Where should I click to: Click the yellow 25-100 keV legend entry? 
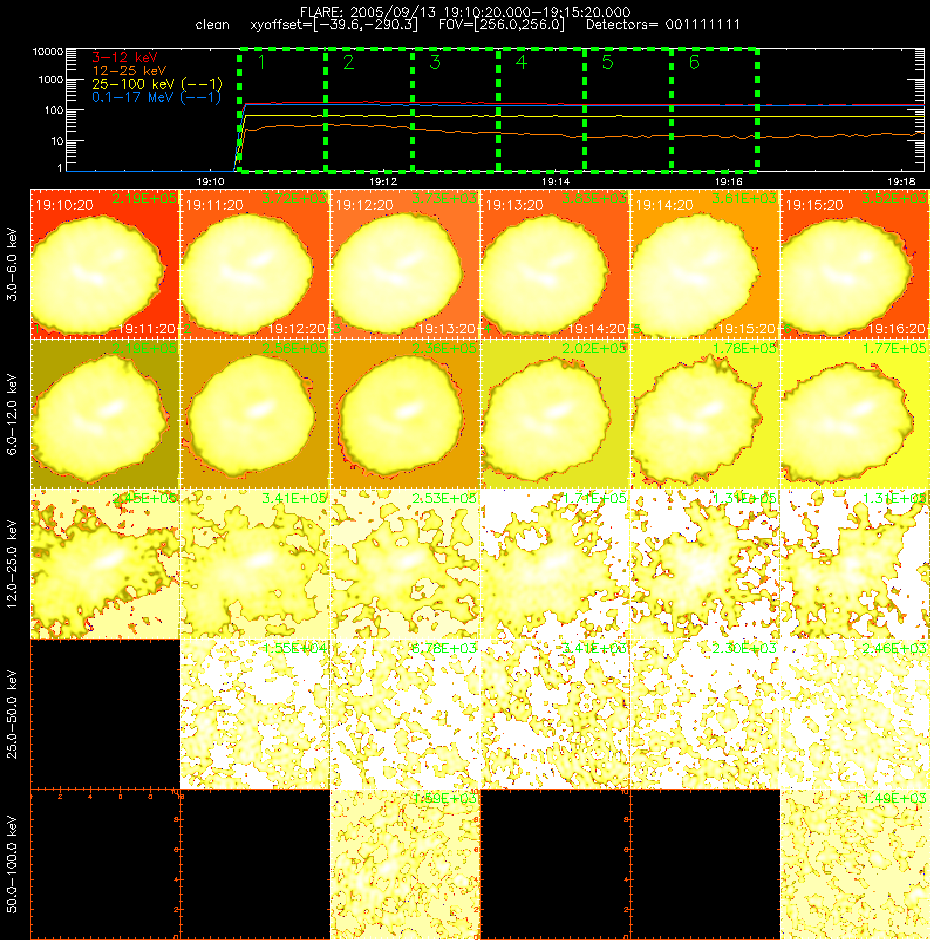pos(157,84)
